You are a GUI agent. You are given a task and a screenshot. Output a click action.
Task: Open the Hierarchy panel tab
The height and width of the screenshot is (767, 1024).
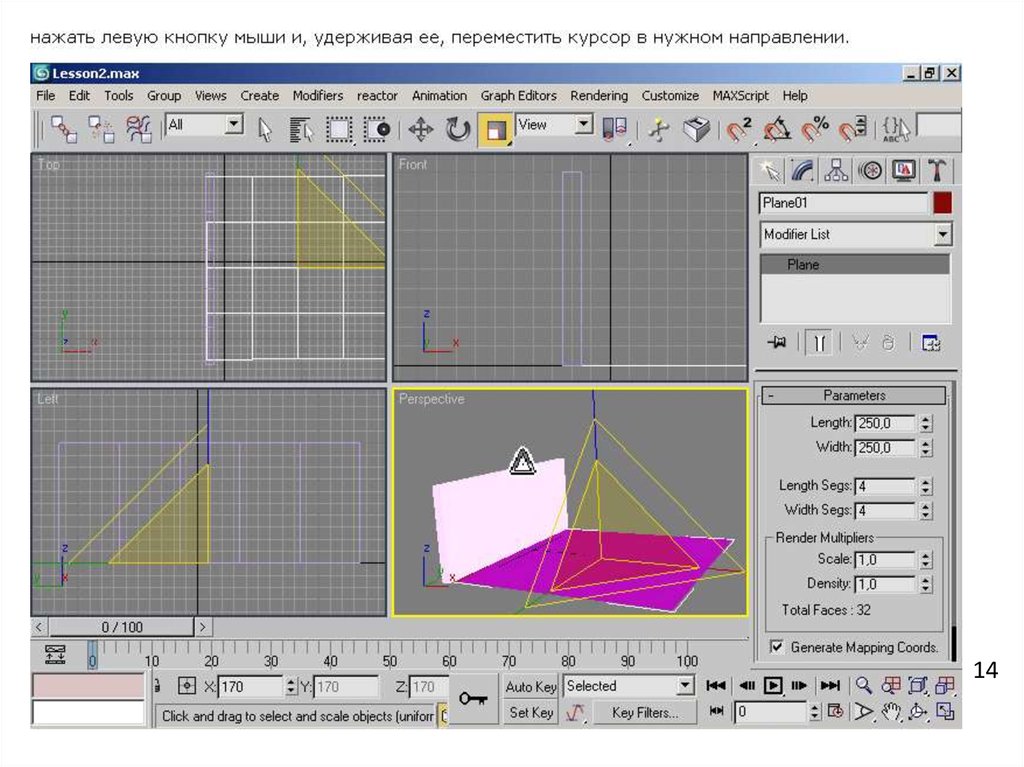pyautogui.click(x=836, y=170)
